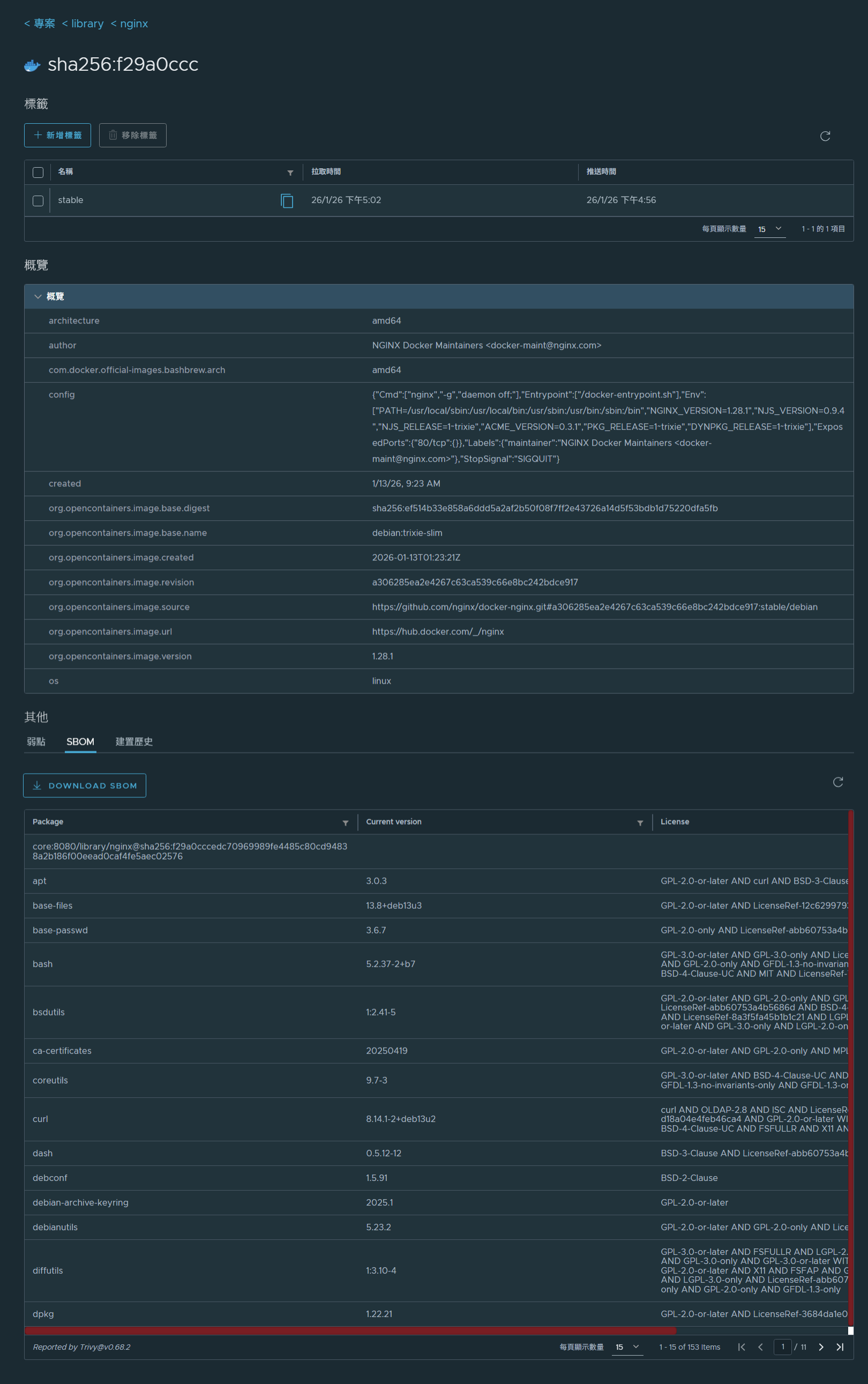Open SBOM page size dropdown

click(x=627, y=1346)
